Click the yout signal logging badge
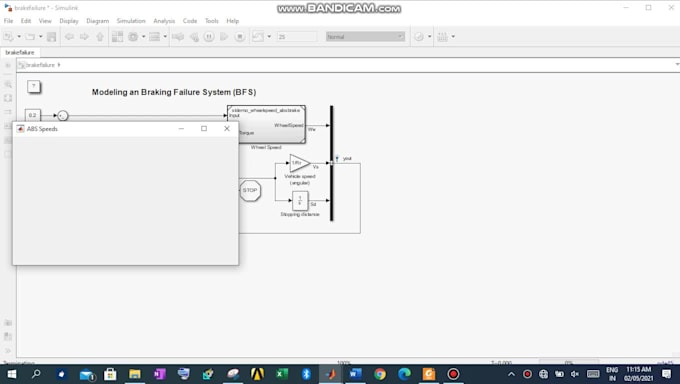Screen dimensions: 680x384 point(337,159)
